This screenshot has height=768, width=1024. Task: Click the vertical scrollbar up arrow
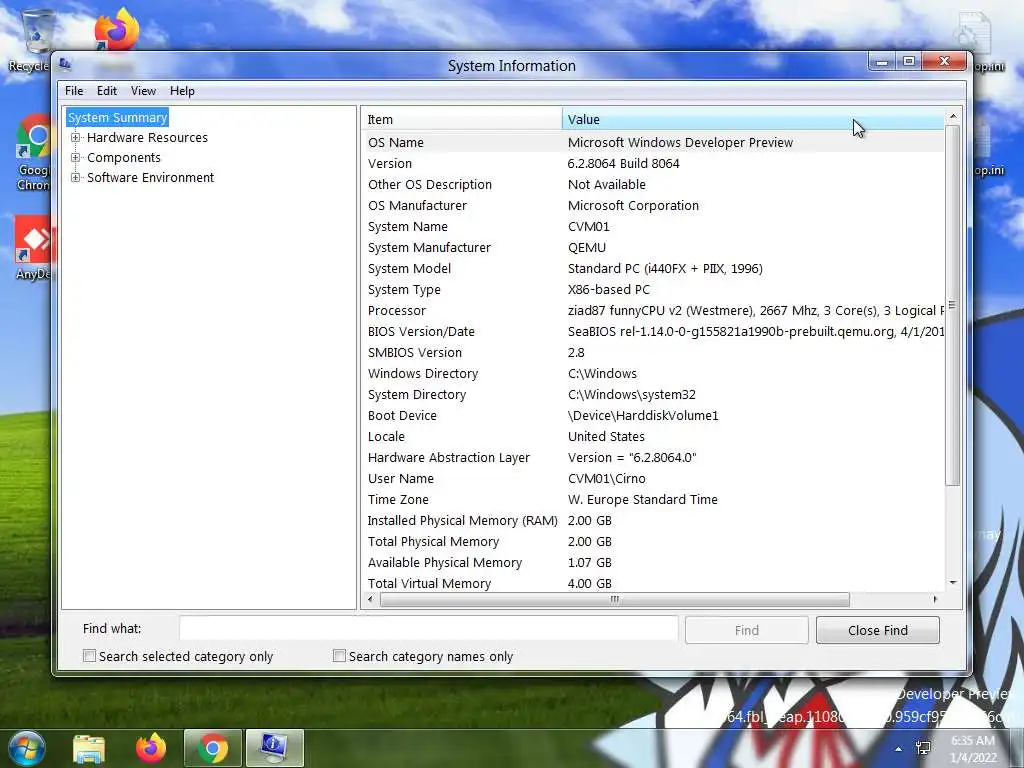953,116
